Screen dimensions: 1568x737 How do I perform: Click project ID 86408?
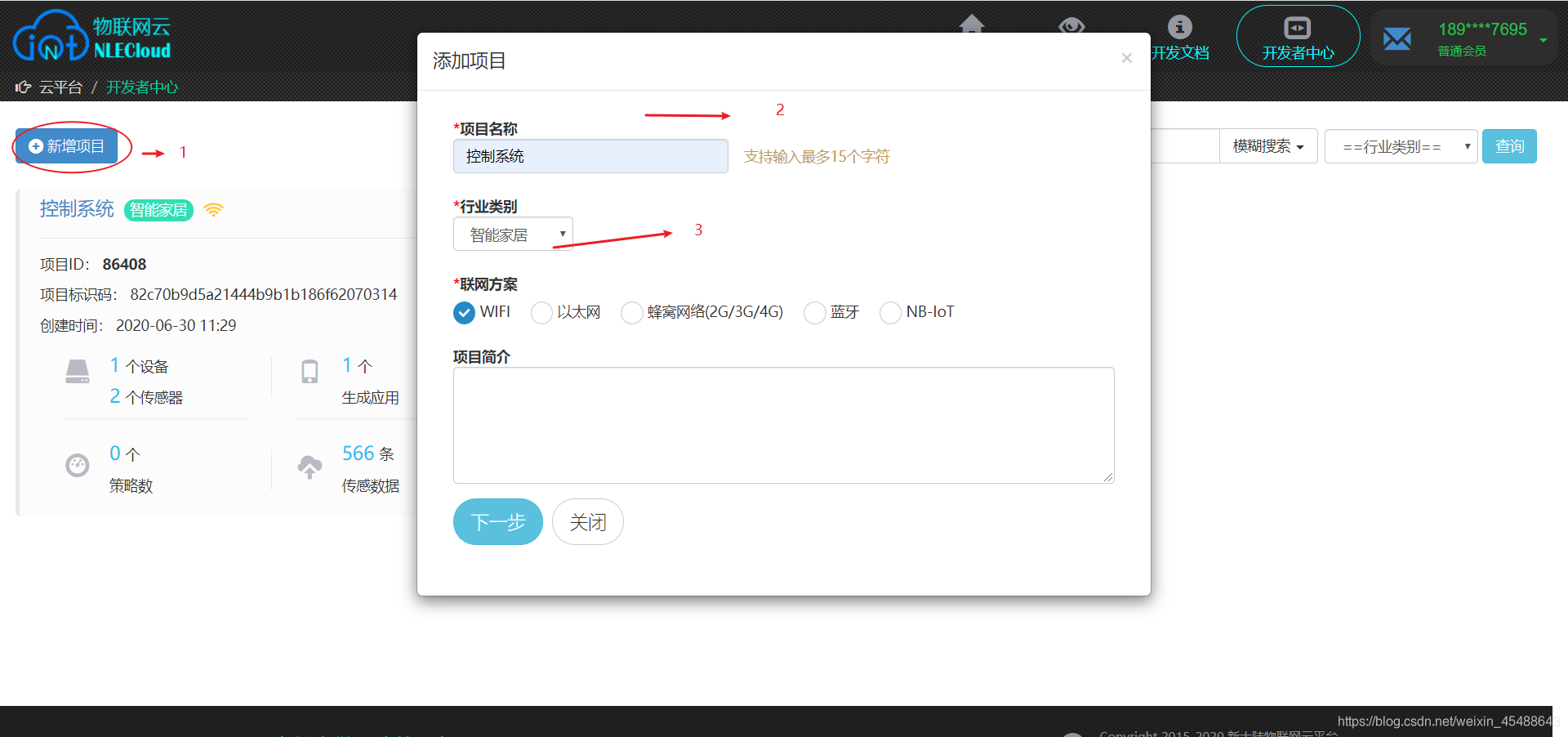coord(124,265)
